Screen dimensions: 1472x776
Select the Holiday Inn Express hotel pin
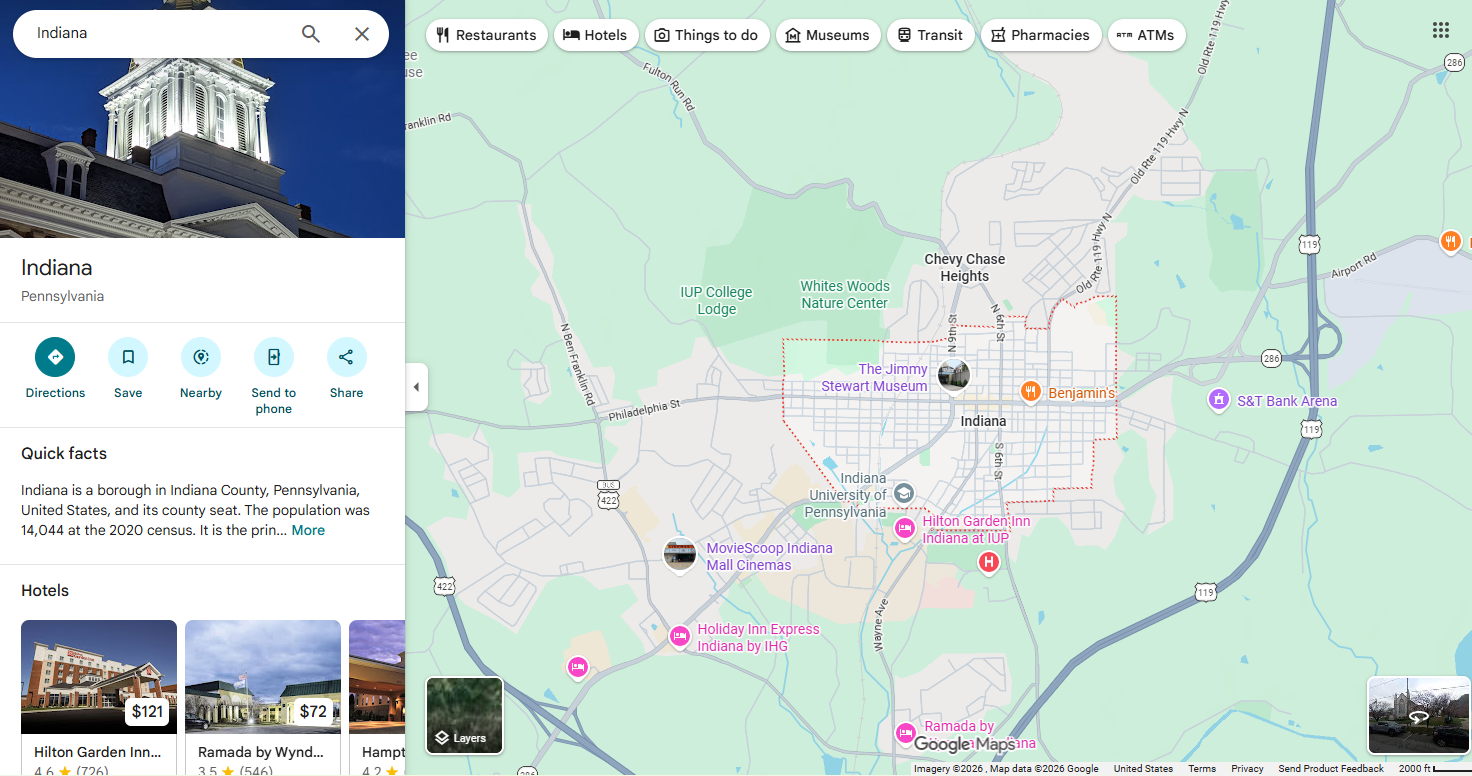pyautogui.click(x=680, y=636)
